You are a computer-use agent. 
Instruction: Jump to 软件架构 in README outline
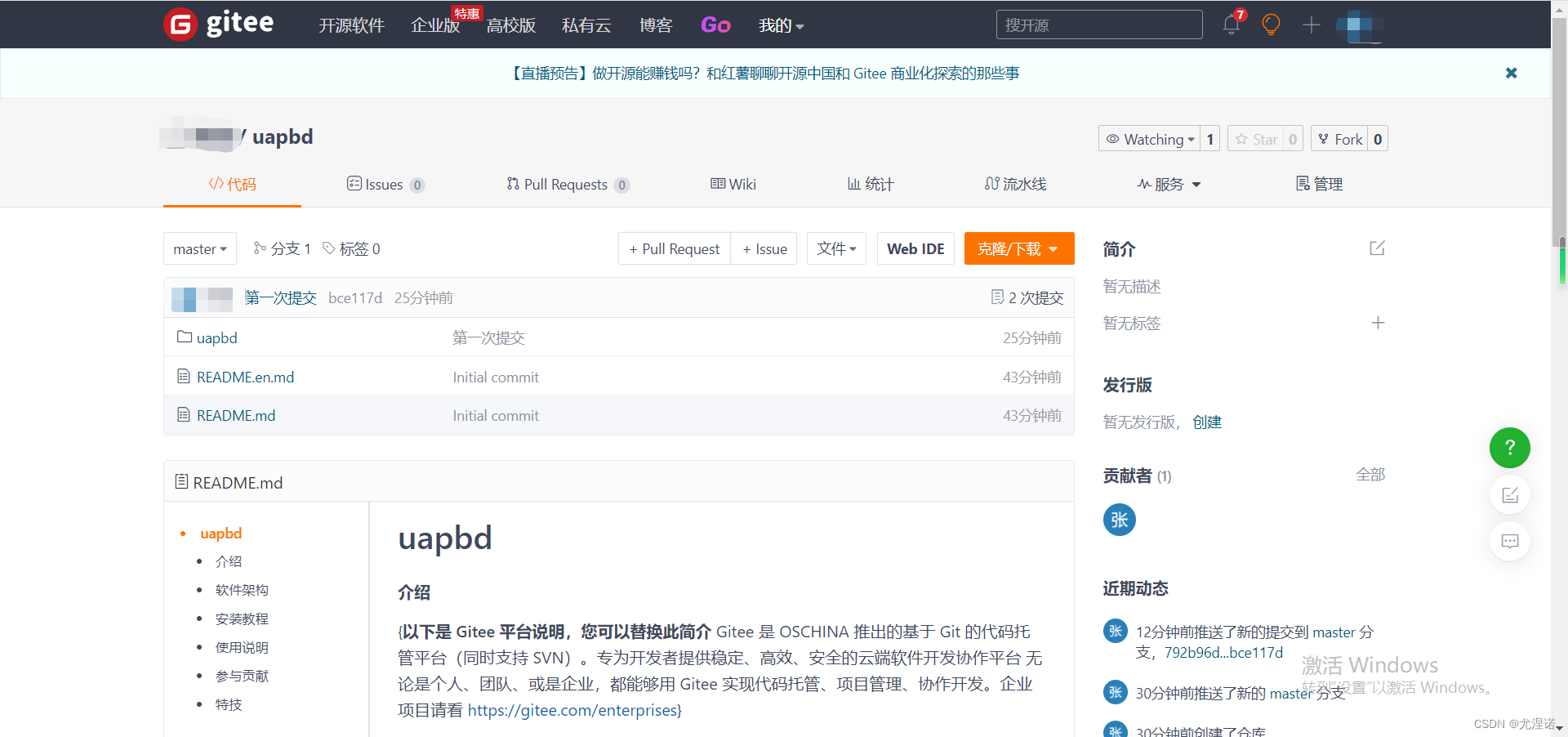pyautogui.click(x=242, y=590)
